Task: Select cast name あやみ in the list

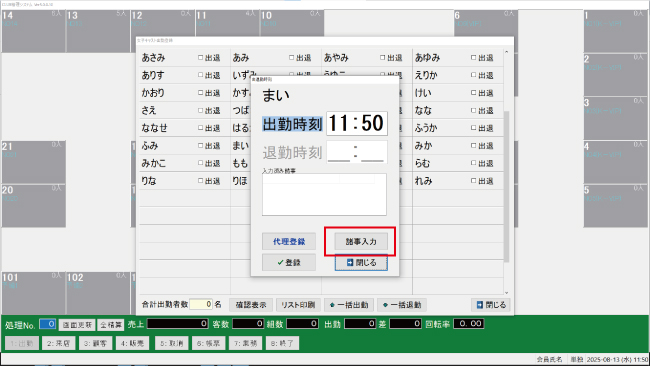Action: tap(336, 58)
